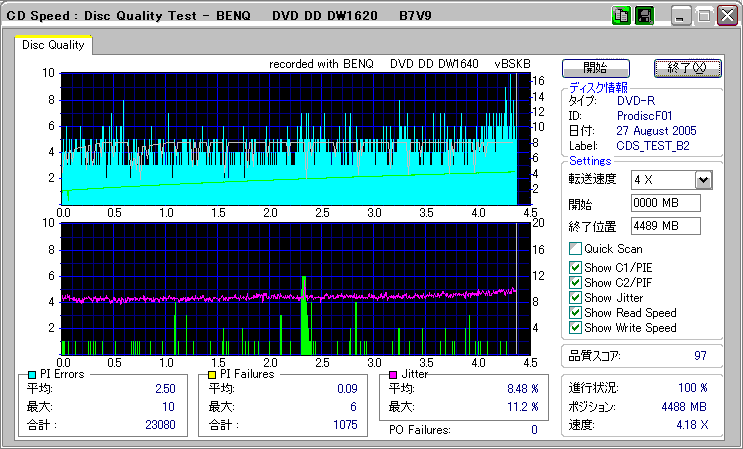The height and width of the screenshot is (449, 743).
Task: Enable the Quick Scan checkbox
Action: [x=575, y=249]
